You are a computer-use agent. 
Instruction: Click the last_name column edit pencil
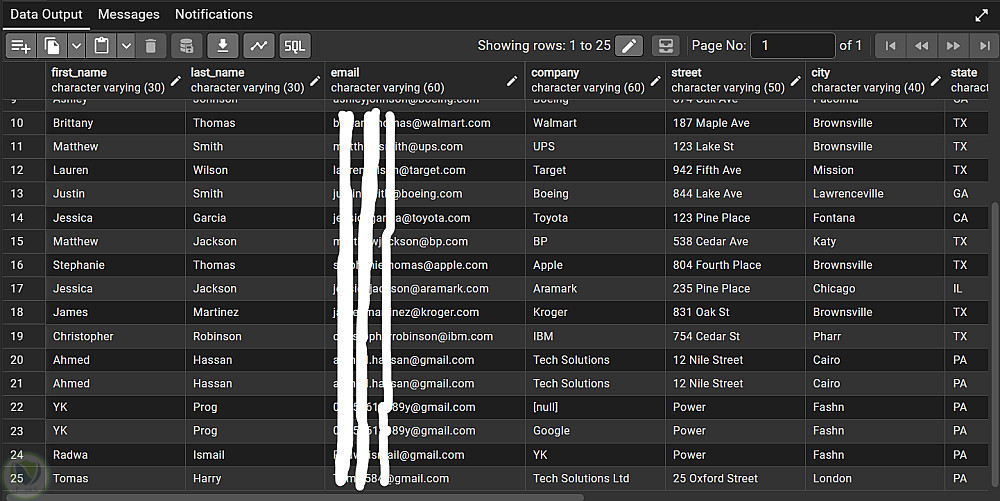click(315, 80)
